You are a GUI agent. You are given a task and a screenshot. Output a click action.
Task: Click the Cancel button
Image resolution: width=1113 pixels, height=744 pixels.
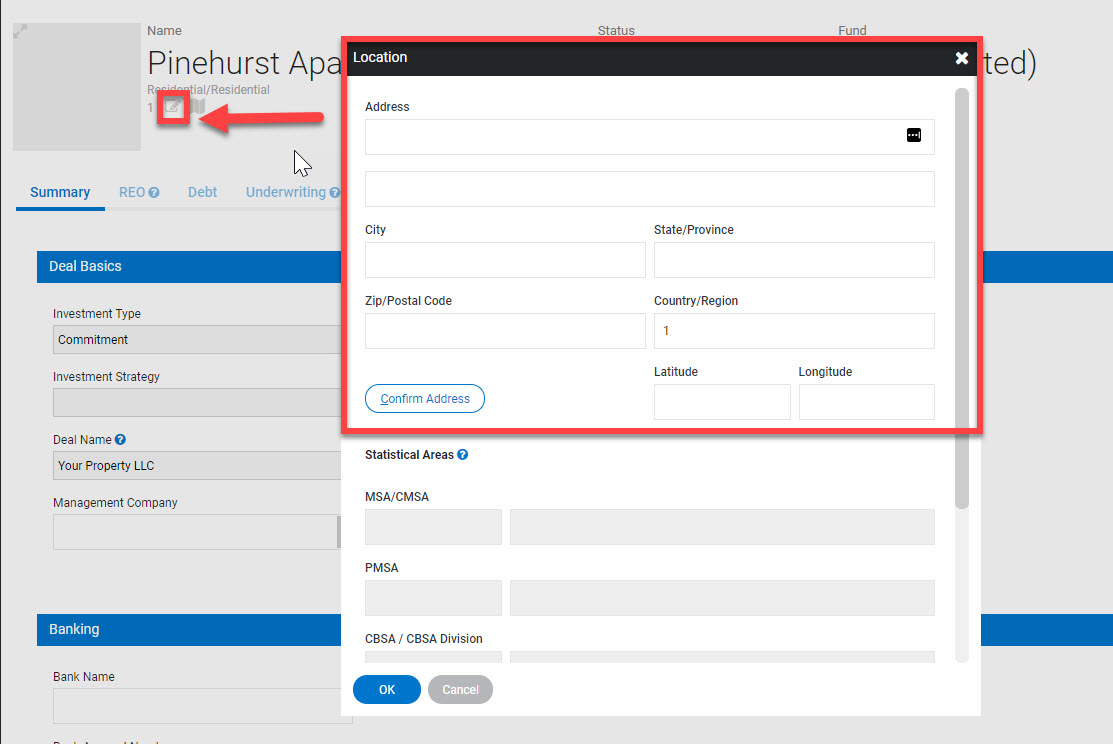point(460,689)
